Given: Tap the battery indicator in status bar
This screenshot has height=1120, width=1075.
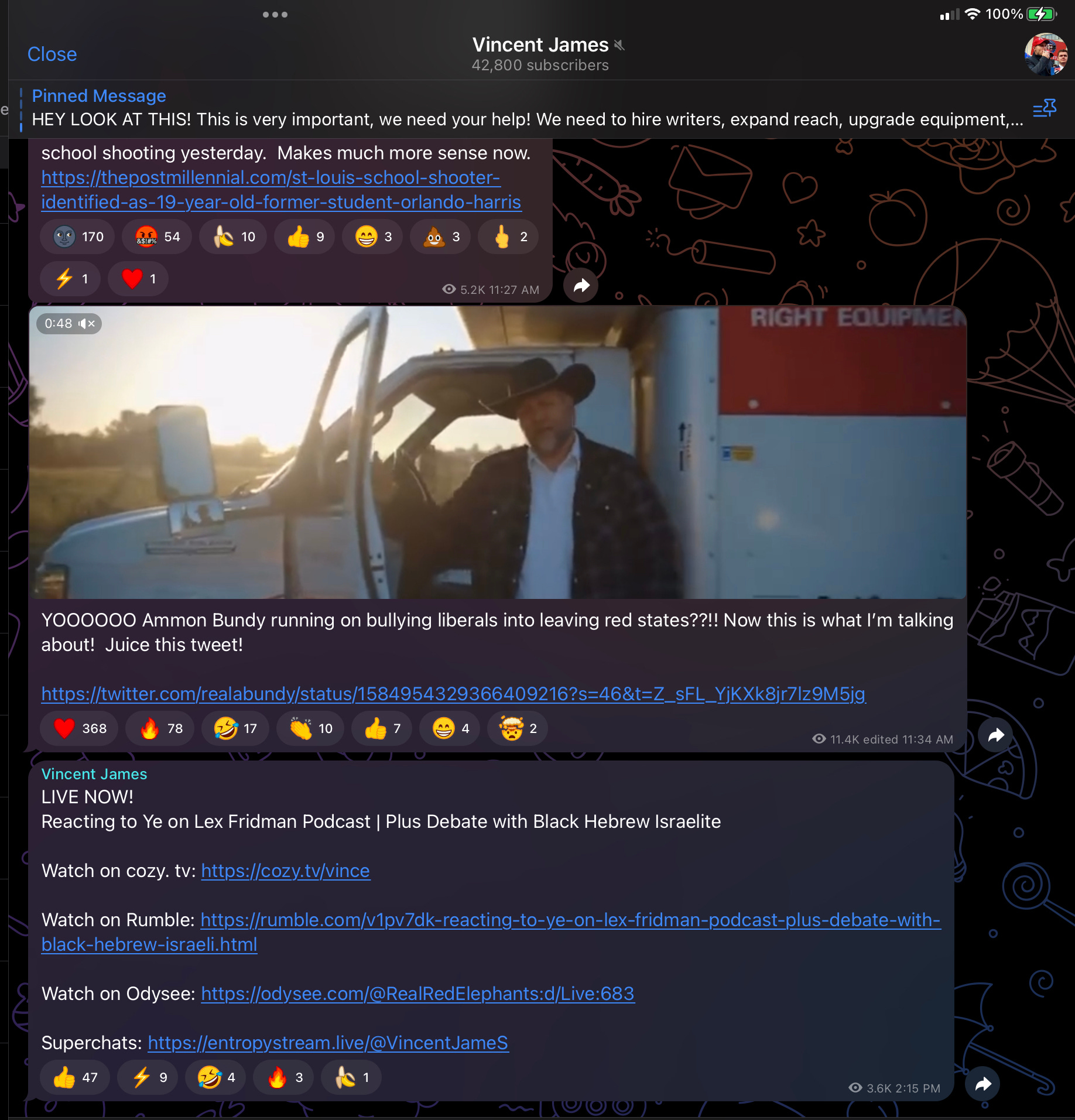Looking at the screenshot, I should pyautogui.click(x=1042, y=14).
